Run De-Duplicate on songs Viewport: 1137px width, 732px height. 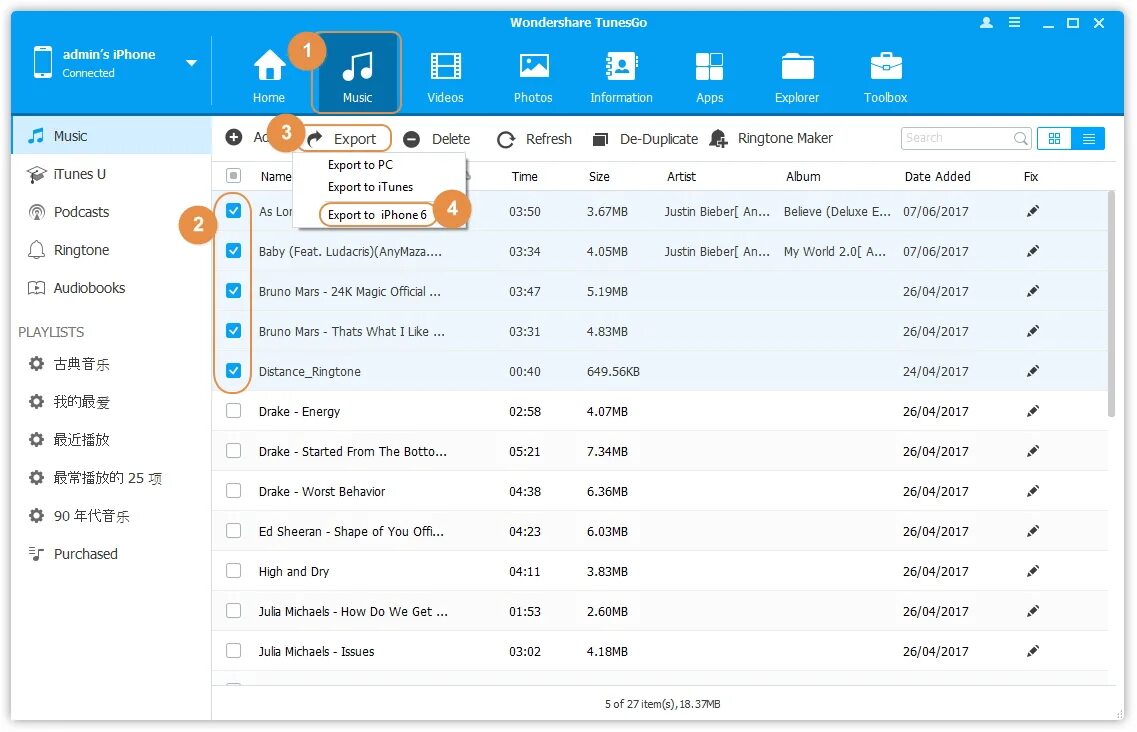coord(645,139)
